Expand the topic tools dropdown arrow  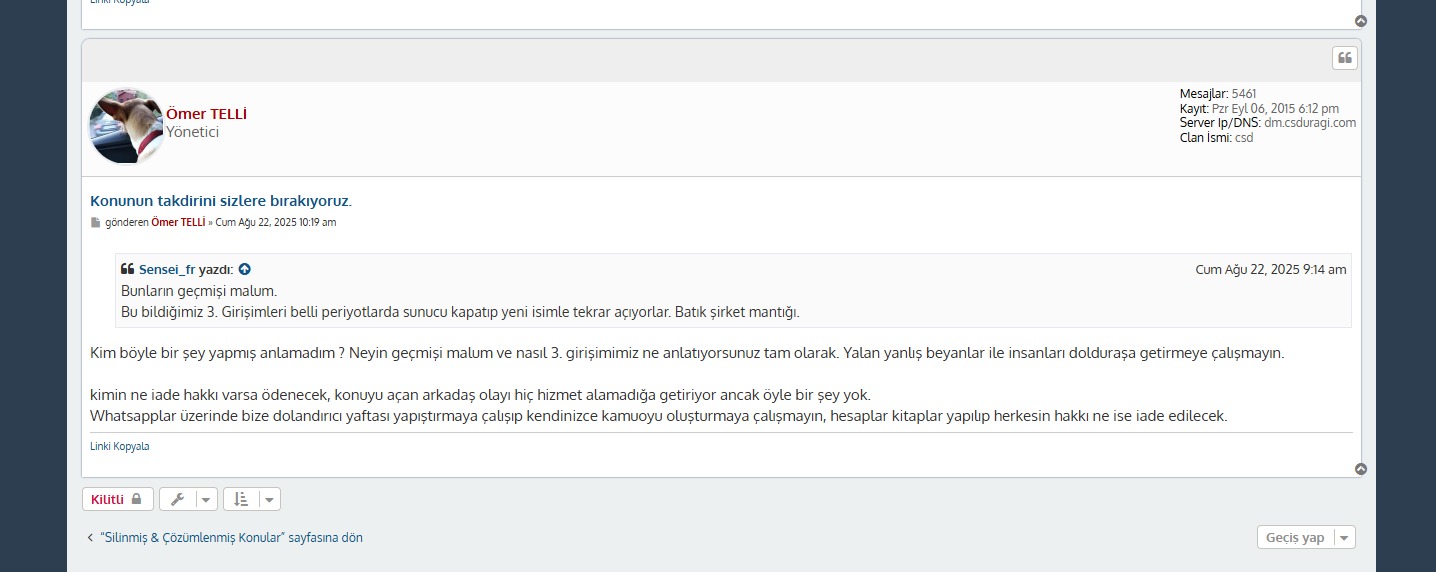(205, 499)
